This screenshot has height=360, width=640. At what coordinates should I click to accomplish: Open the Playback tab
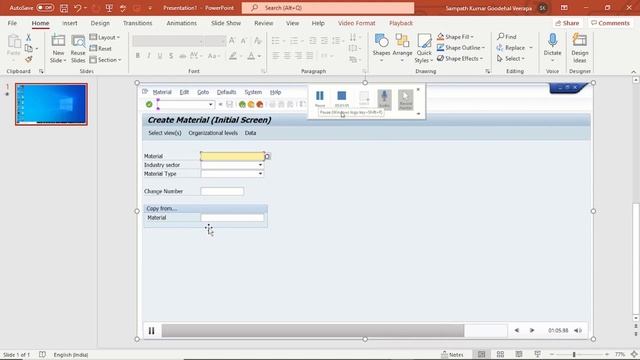coord(401,23)
